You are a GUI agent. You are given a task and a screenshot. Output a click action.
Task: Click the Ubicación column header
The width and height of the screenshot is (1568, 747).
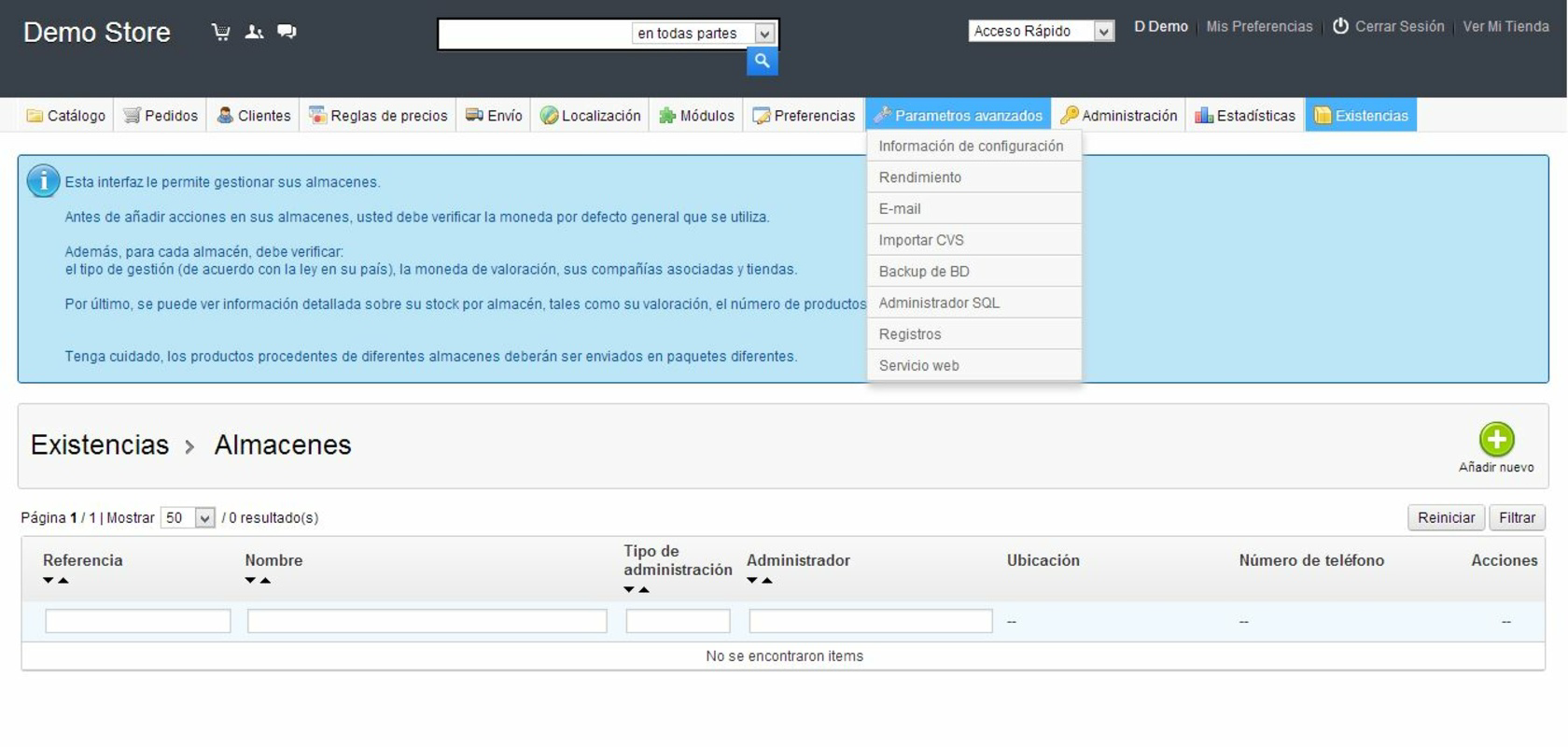1043,560
